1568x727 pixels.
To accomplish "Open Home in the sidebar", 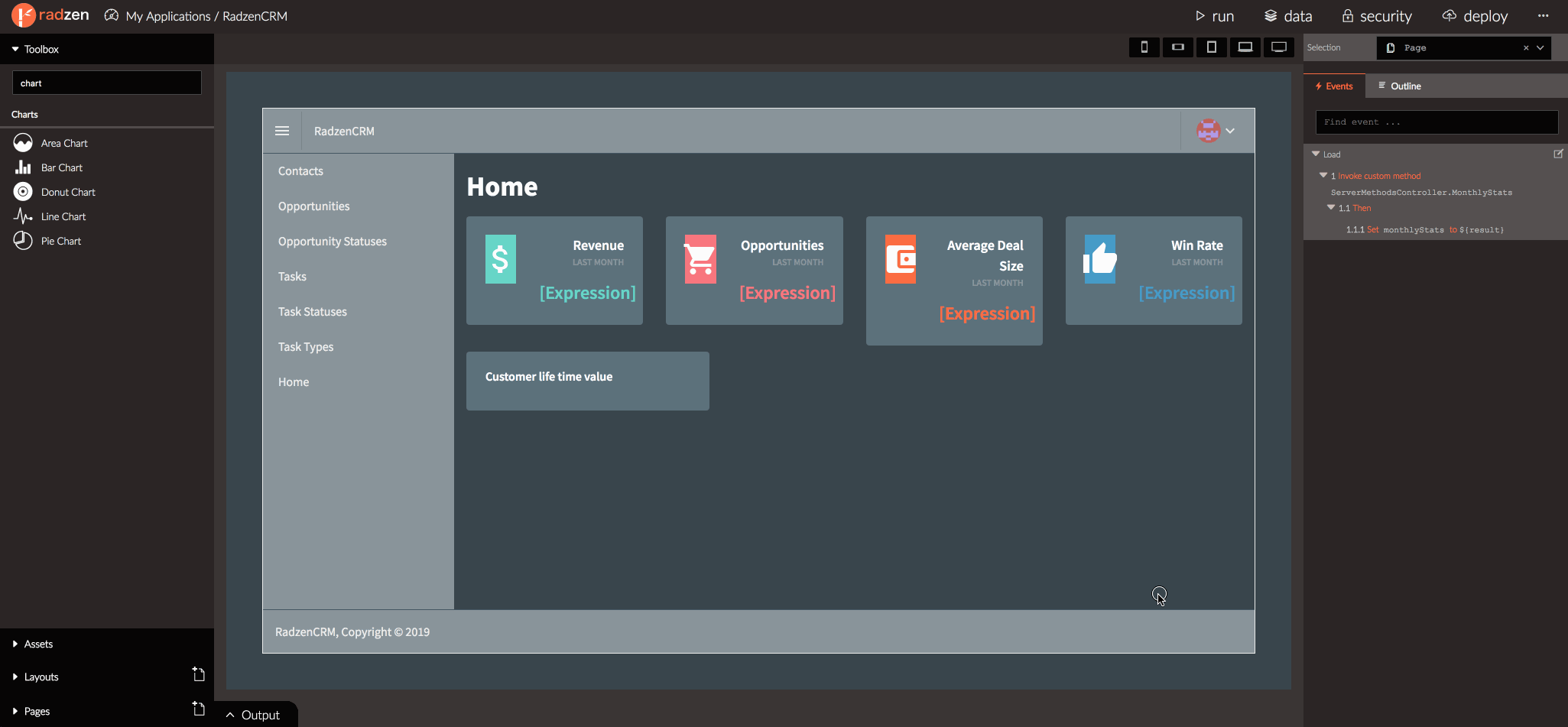I will pyautogui.click(x=294, y=382).
